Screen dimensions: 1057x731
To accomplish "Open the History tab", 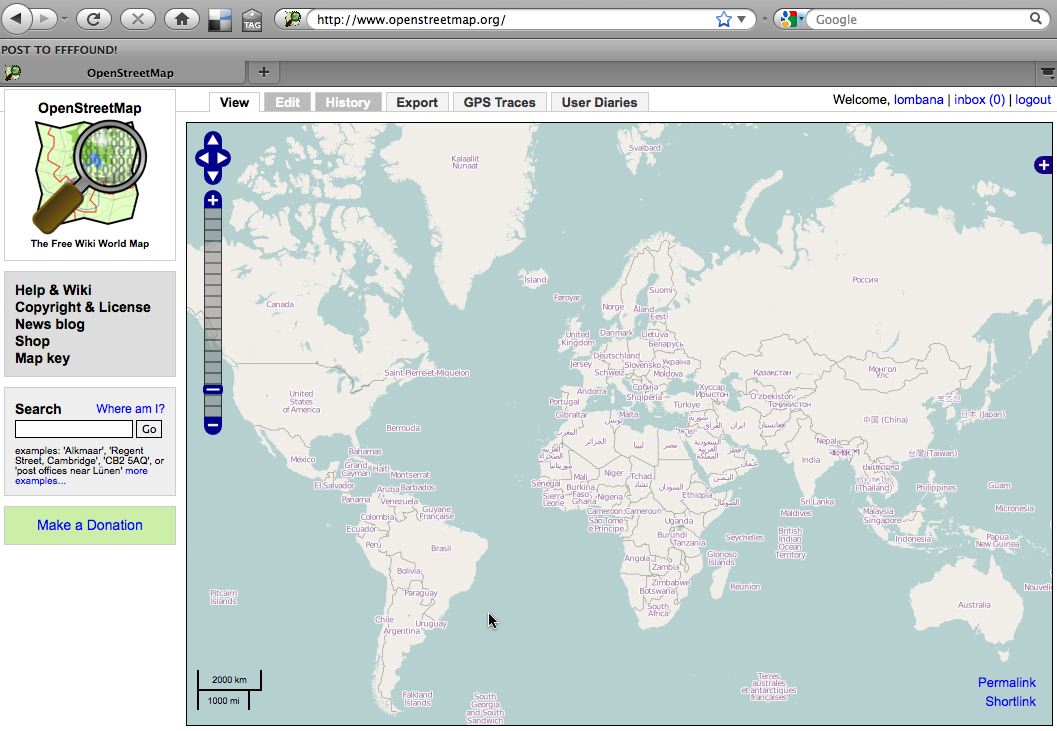I will (x=348, y=103).
